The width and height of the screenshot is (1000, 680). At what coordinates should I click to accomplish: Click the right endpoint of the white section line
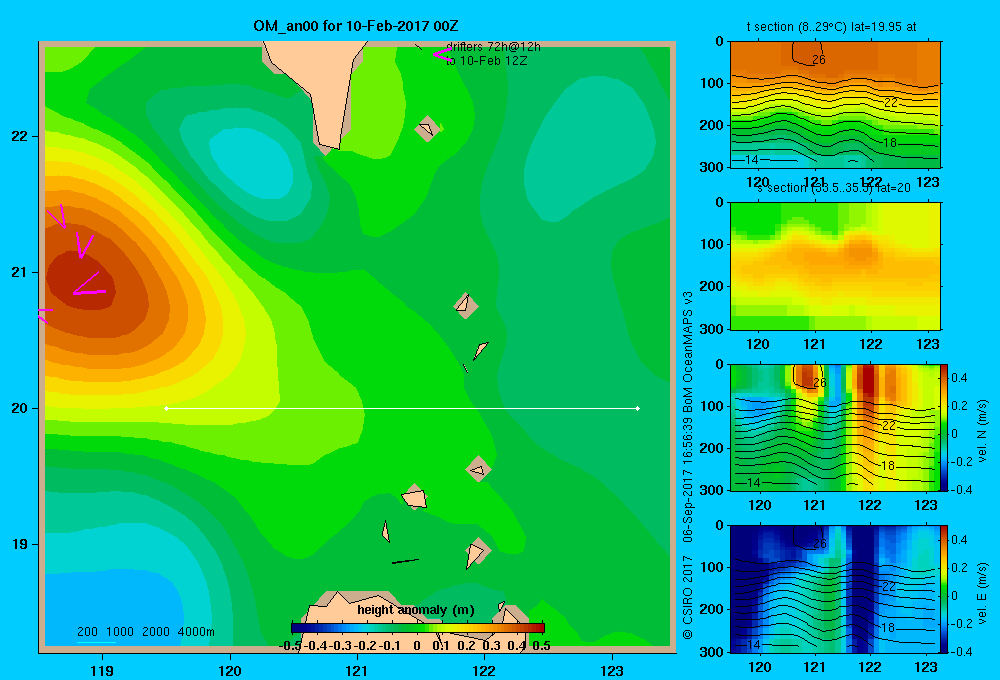[x=638, y=408]
